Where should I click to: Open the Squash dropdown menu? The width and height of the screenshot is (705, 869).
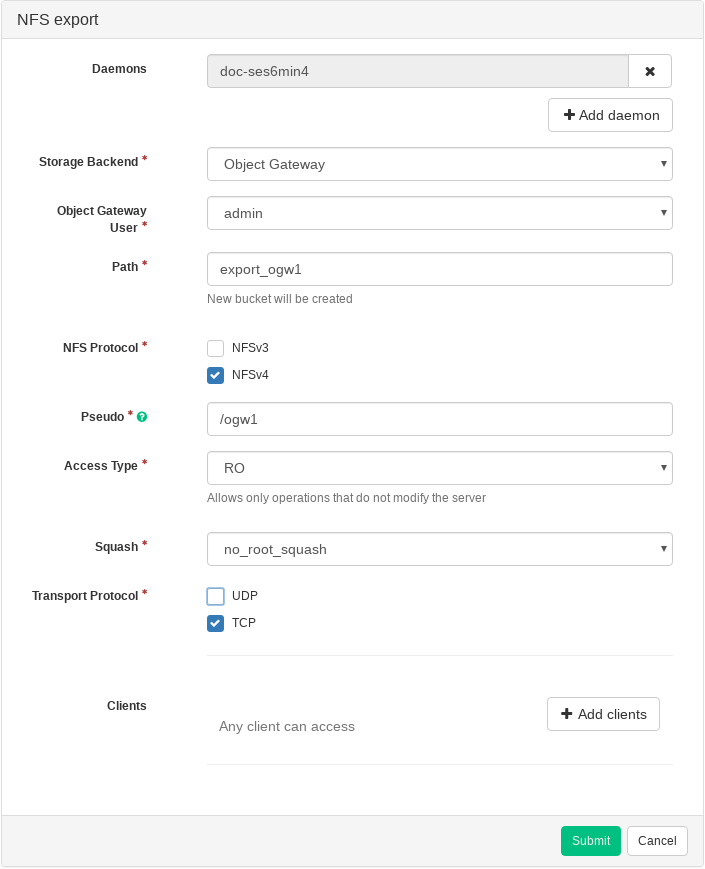click(x=439, y=549)
